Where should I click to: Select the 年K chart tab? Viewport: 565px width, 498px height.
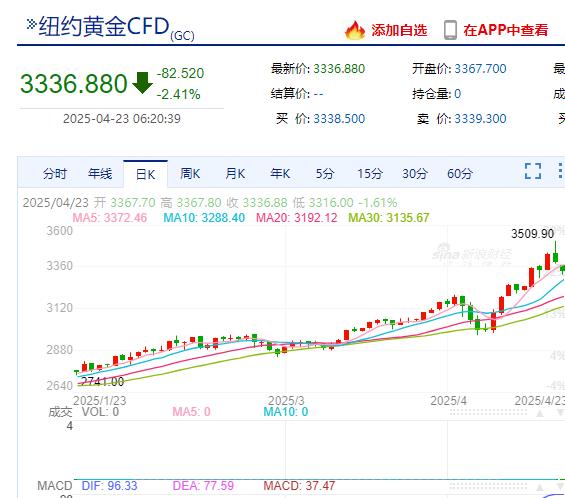280,174
